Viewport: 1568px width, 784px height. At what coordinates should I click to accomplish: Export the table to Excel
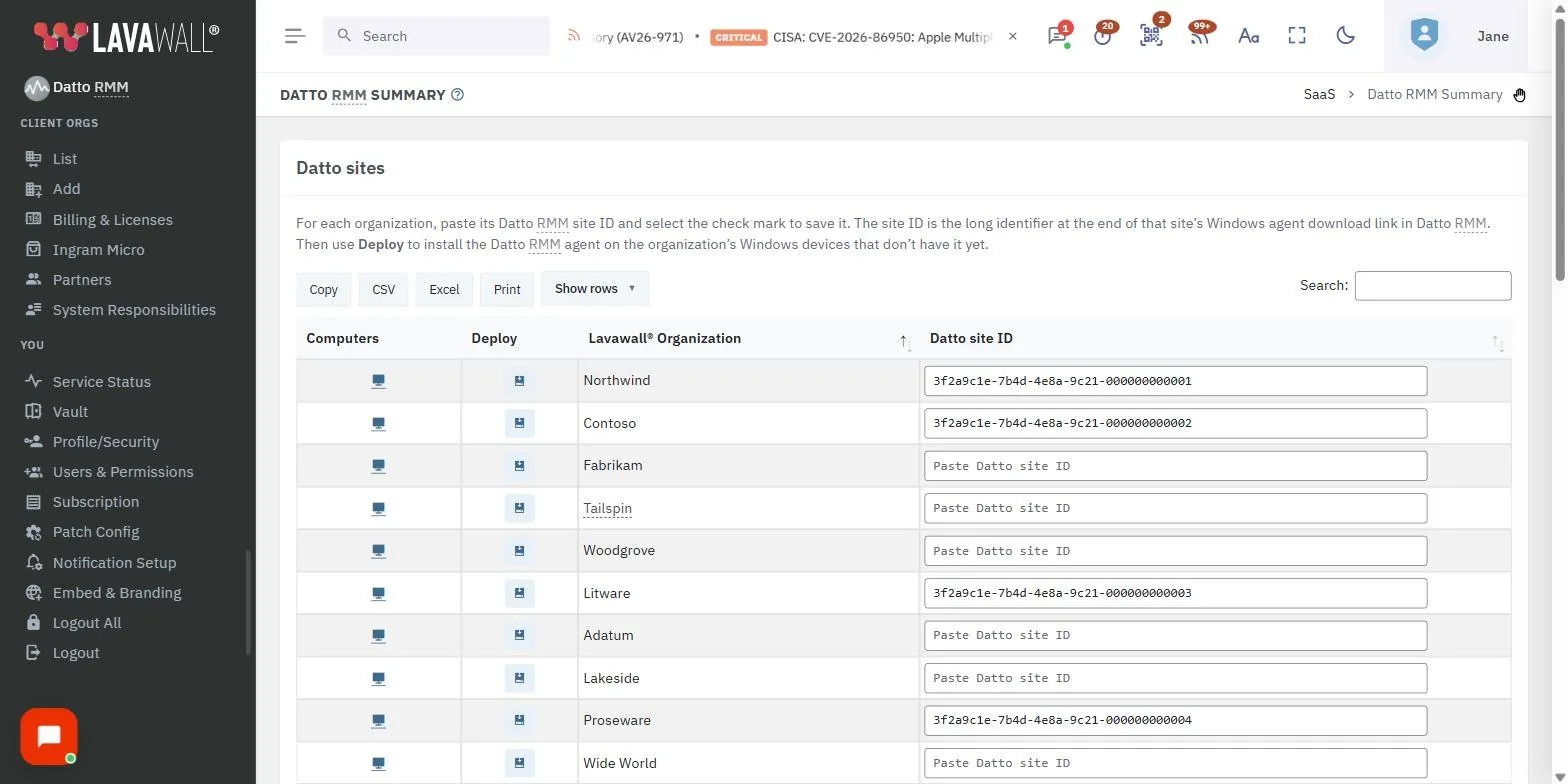coord(444,289)
